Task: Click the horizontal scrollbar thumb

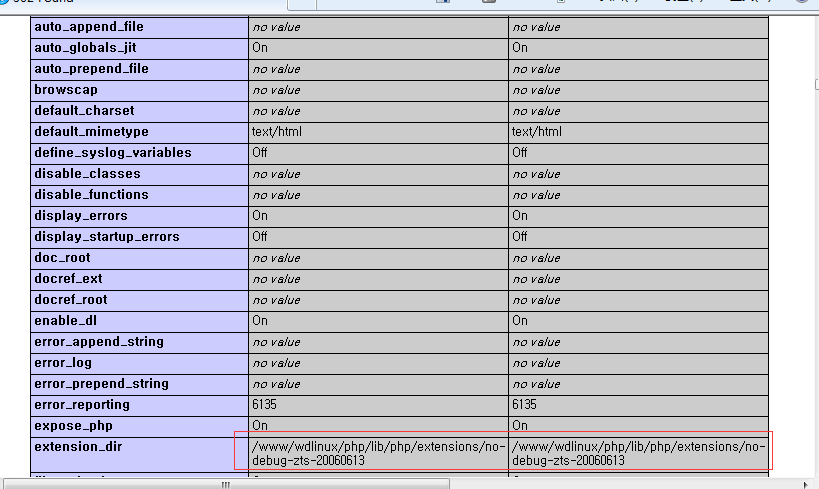Action: coord(226,484)
